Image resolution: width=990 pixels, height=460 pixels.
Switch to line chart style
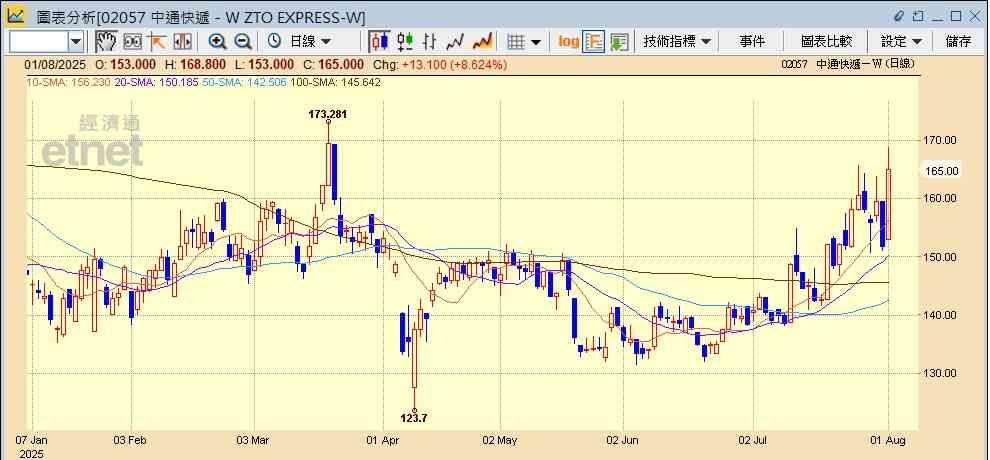click(x=455, y=42)
